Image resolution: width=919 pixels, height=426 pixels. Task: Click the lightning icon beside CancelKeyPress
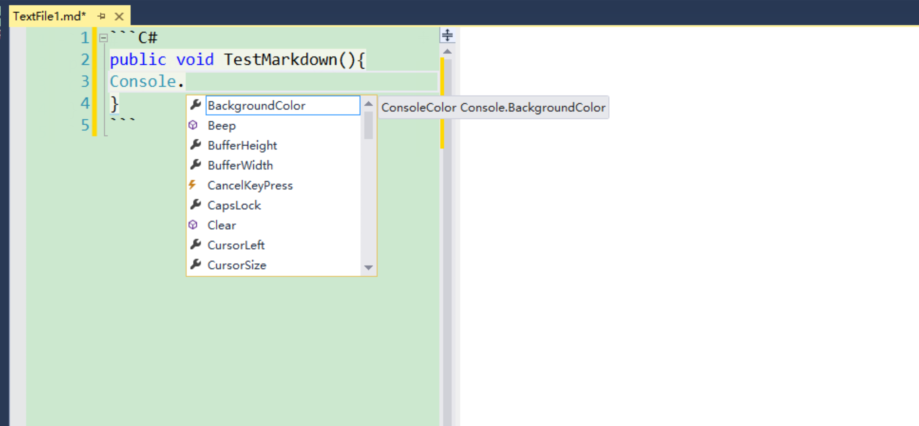pyautogui.click(x=192, y=185)
